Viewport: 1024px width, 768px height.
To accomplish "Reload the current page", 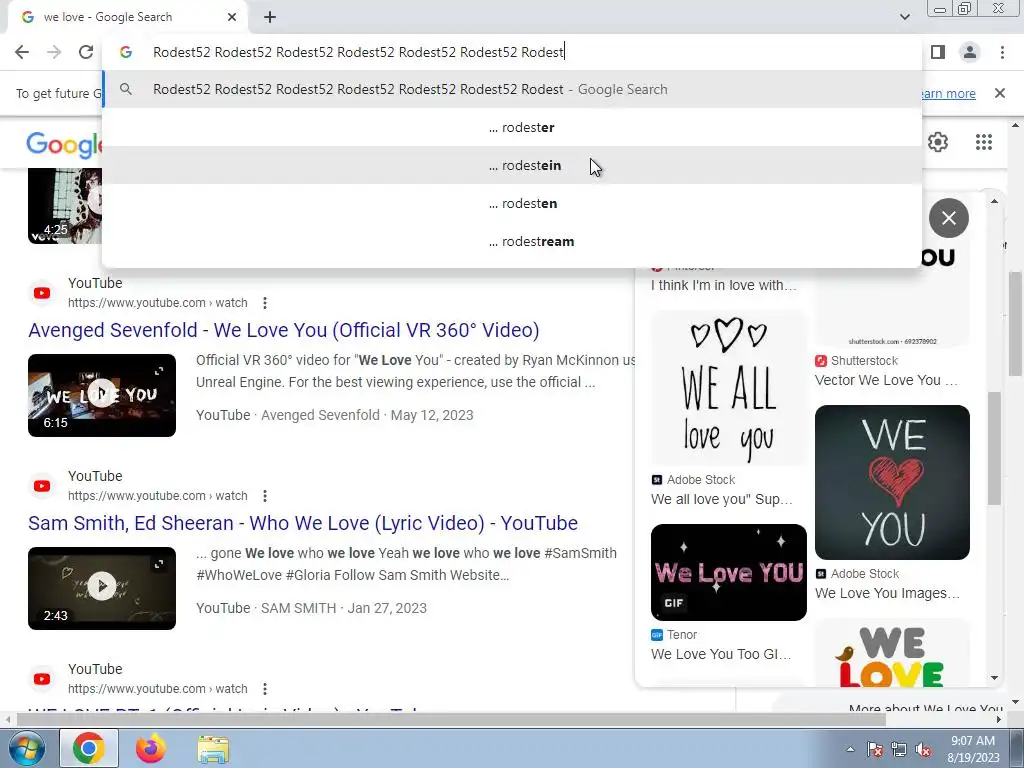I will click(86, 52).
